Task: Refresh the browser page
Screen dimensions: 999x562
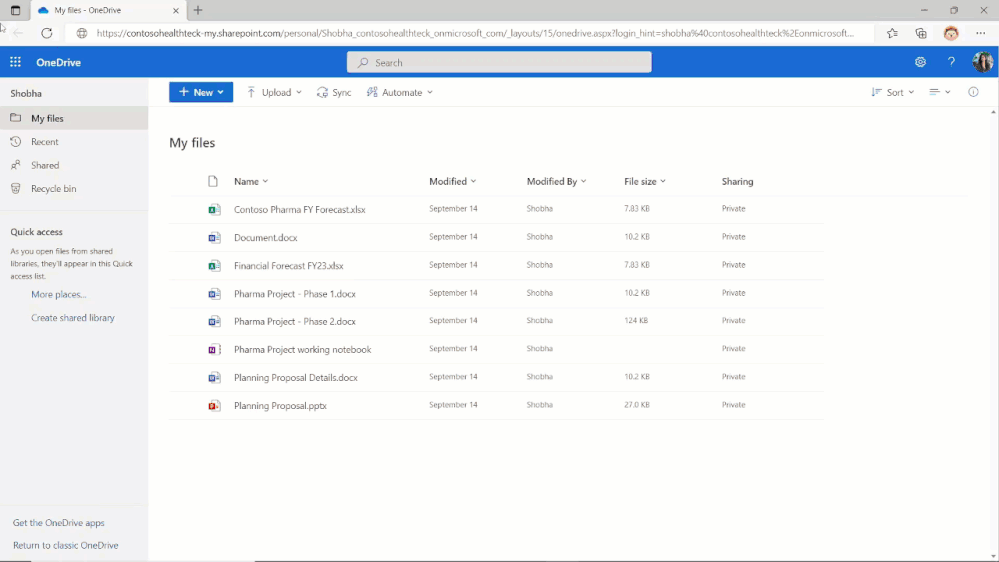Action: pos(46,33)
